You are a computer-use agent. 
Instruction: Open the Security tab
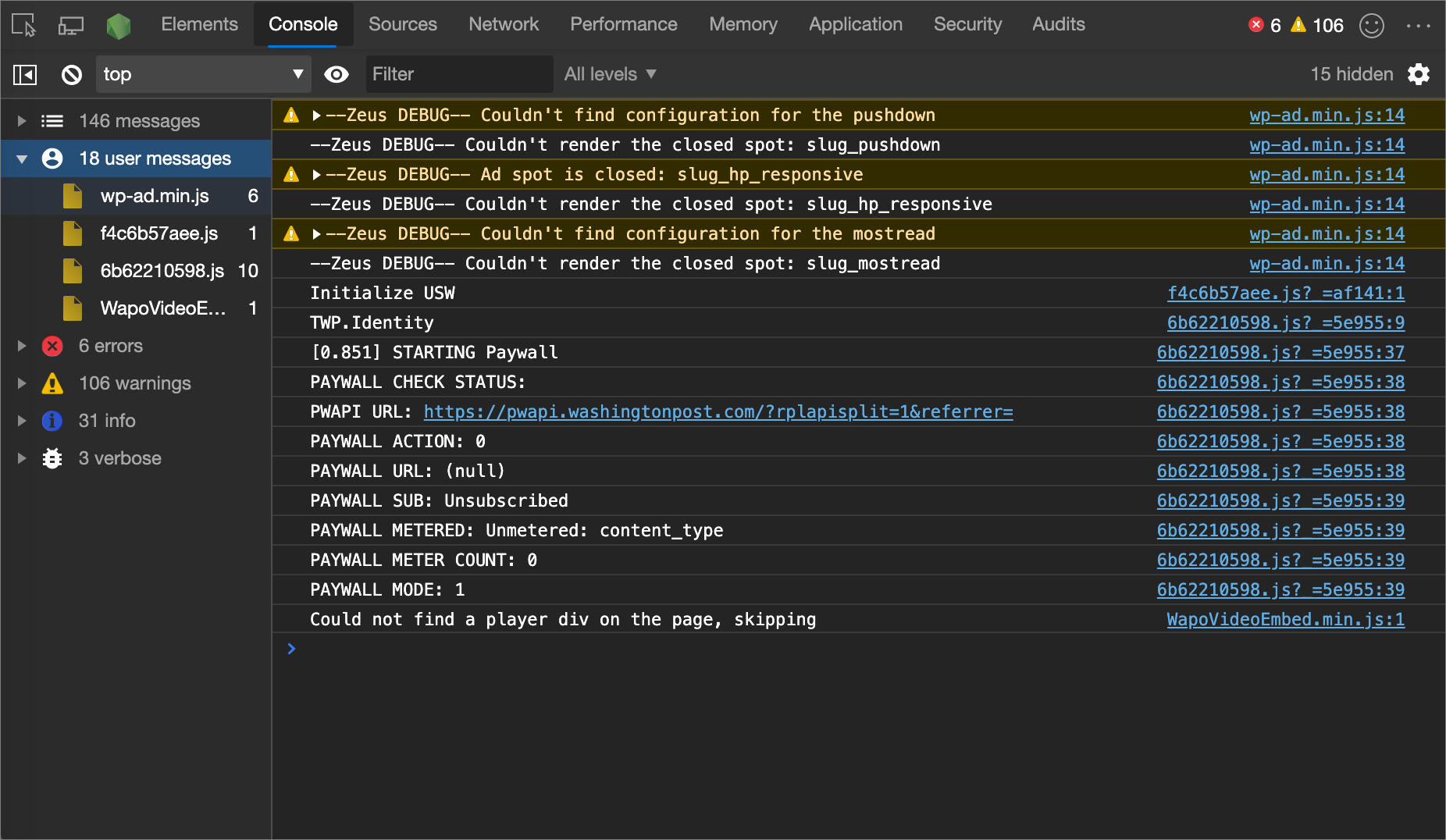coord(968,24)
